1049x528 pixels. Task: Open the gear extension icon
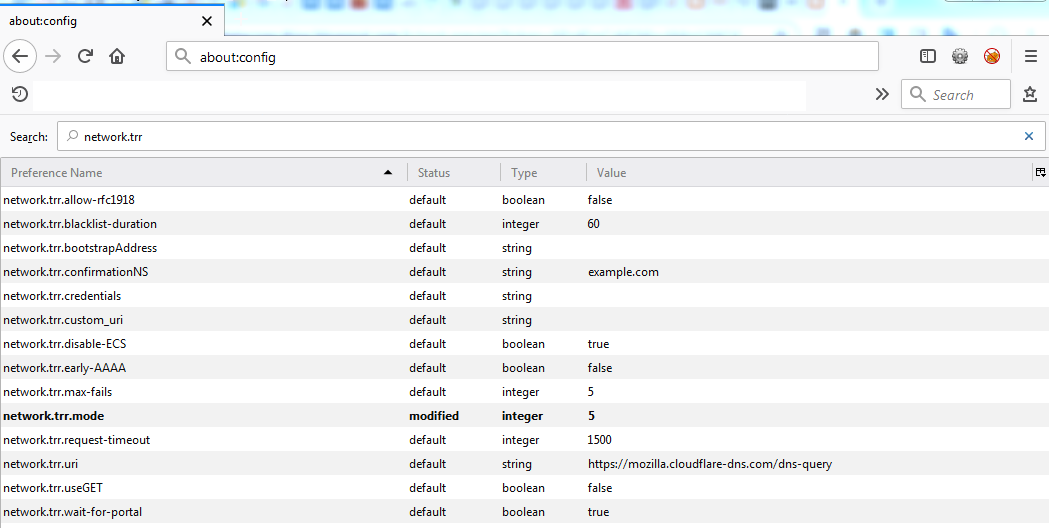[960, 56]
